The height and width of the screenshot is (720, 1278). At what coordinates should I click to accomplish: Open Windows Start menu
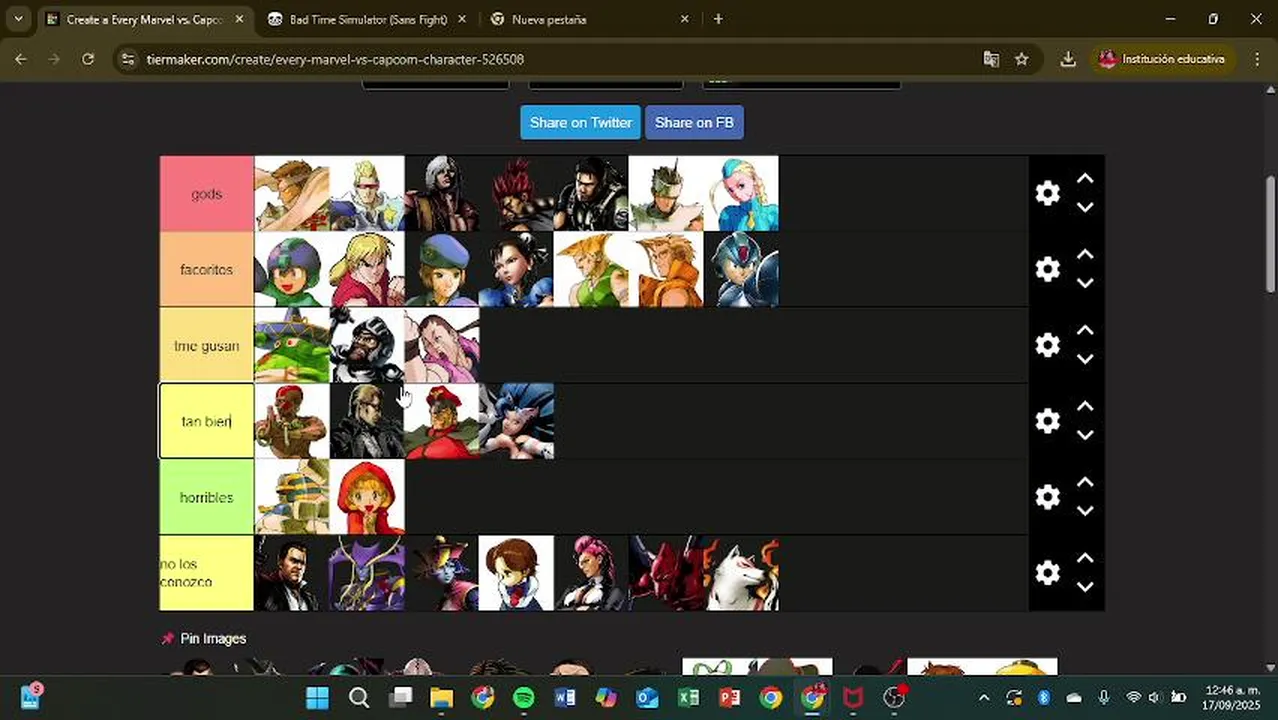tap(318, 697)
